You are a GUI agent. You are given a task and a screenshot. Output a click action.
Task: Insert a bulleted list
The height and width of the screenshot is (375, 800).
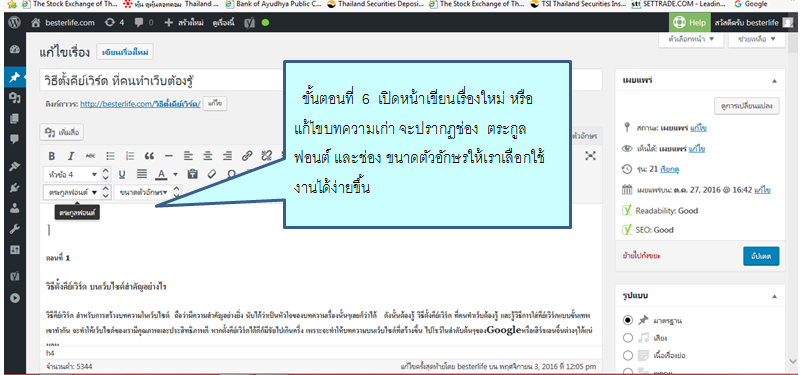(110, 156)
